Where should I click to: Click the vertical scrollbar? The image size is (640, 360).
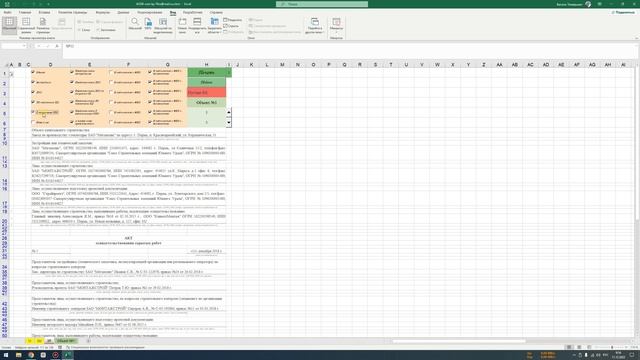point(637,143)
